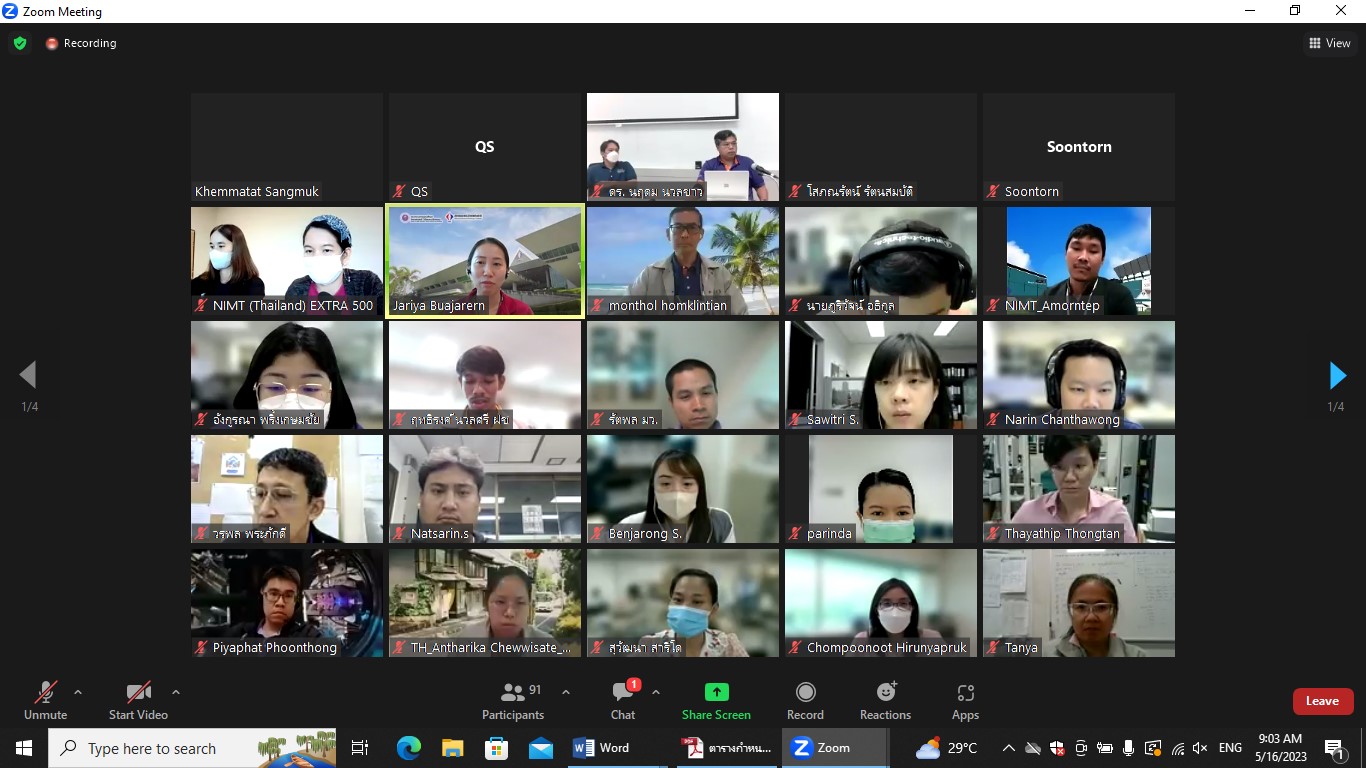Open Microsoft Edge from the taskbar
This screenshot has height=768, width=1366.
pyautogui.click(x=409, y=748)
